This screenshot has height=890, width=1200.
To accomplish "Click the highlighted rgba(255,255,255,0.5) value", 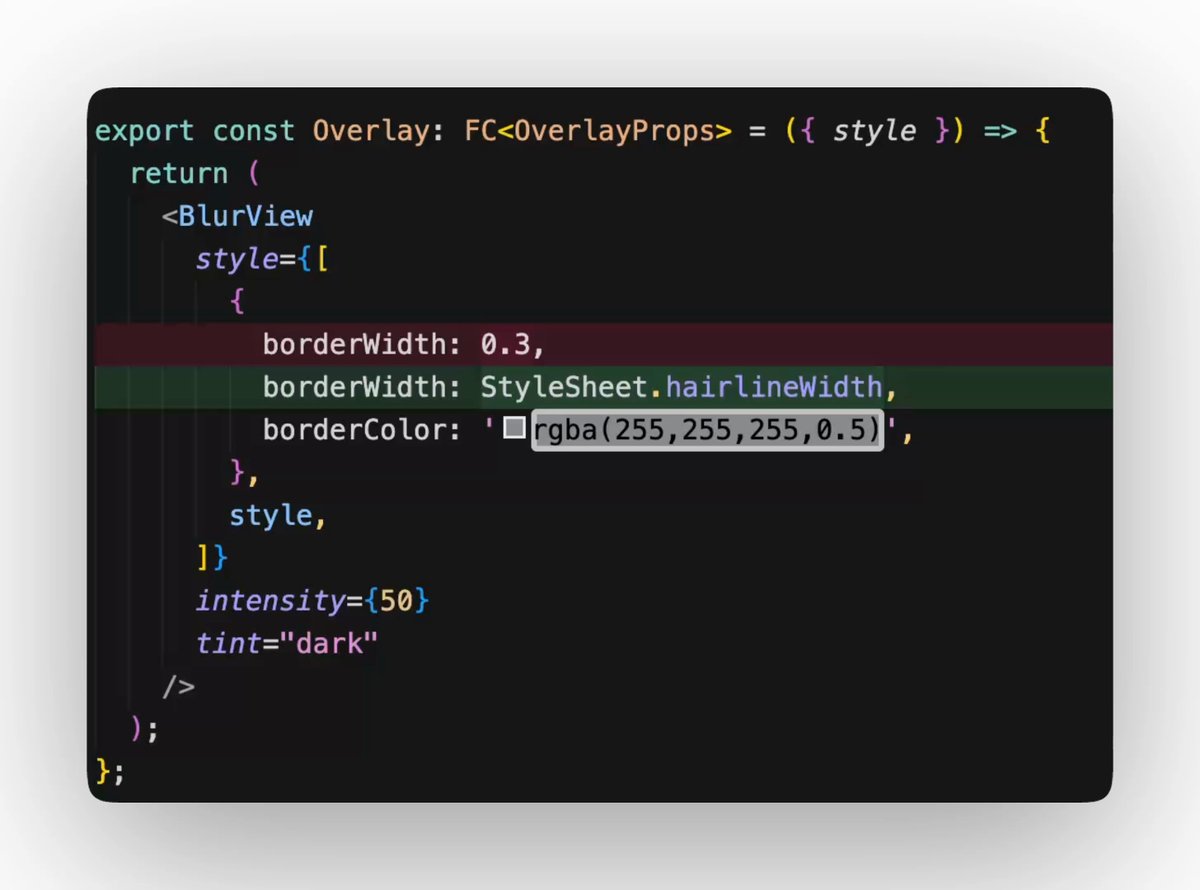I will 707,430.
